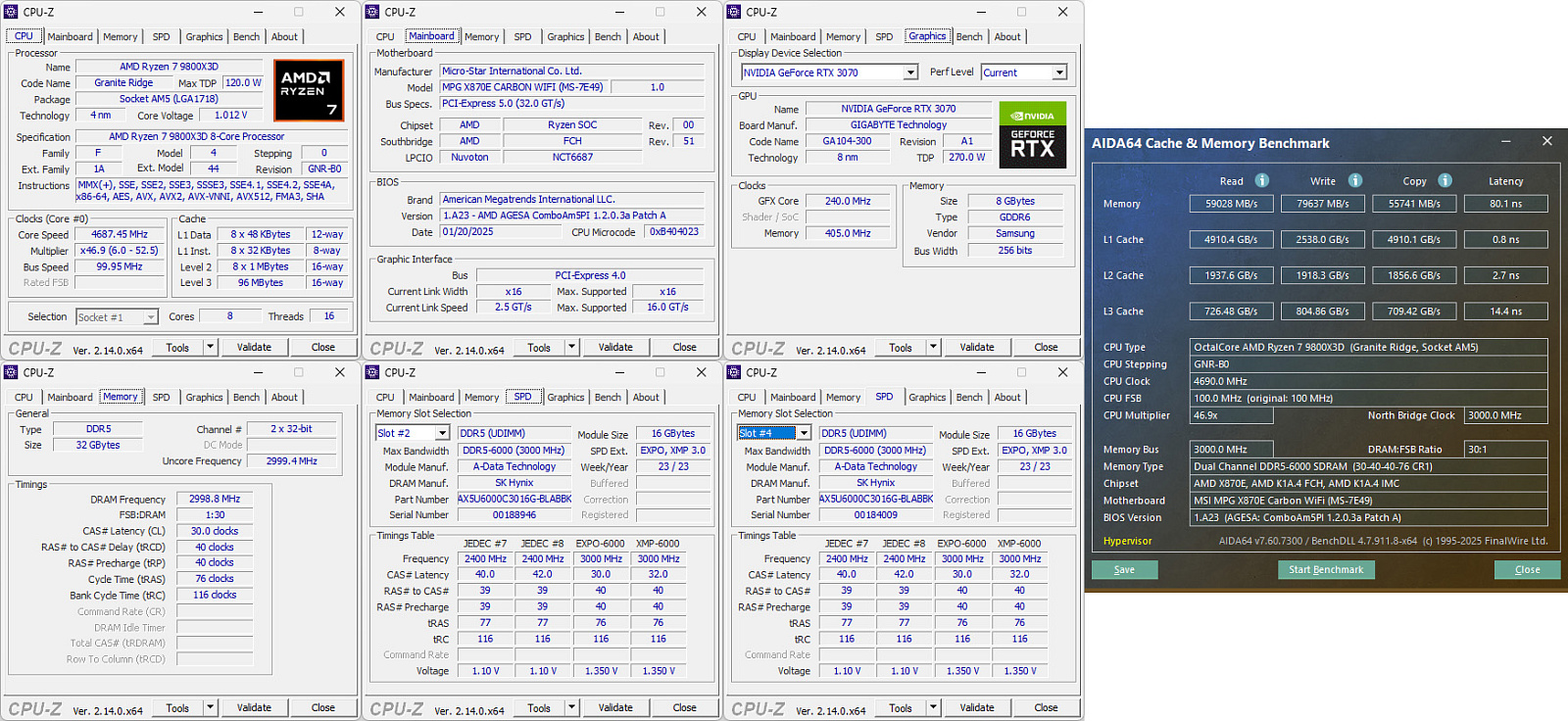The width and height of the screenshot is (1568, 721).
Task: Select the memory write value 79637 MB/s
Action: 1322,204
